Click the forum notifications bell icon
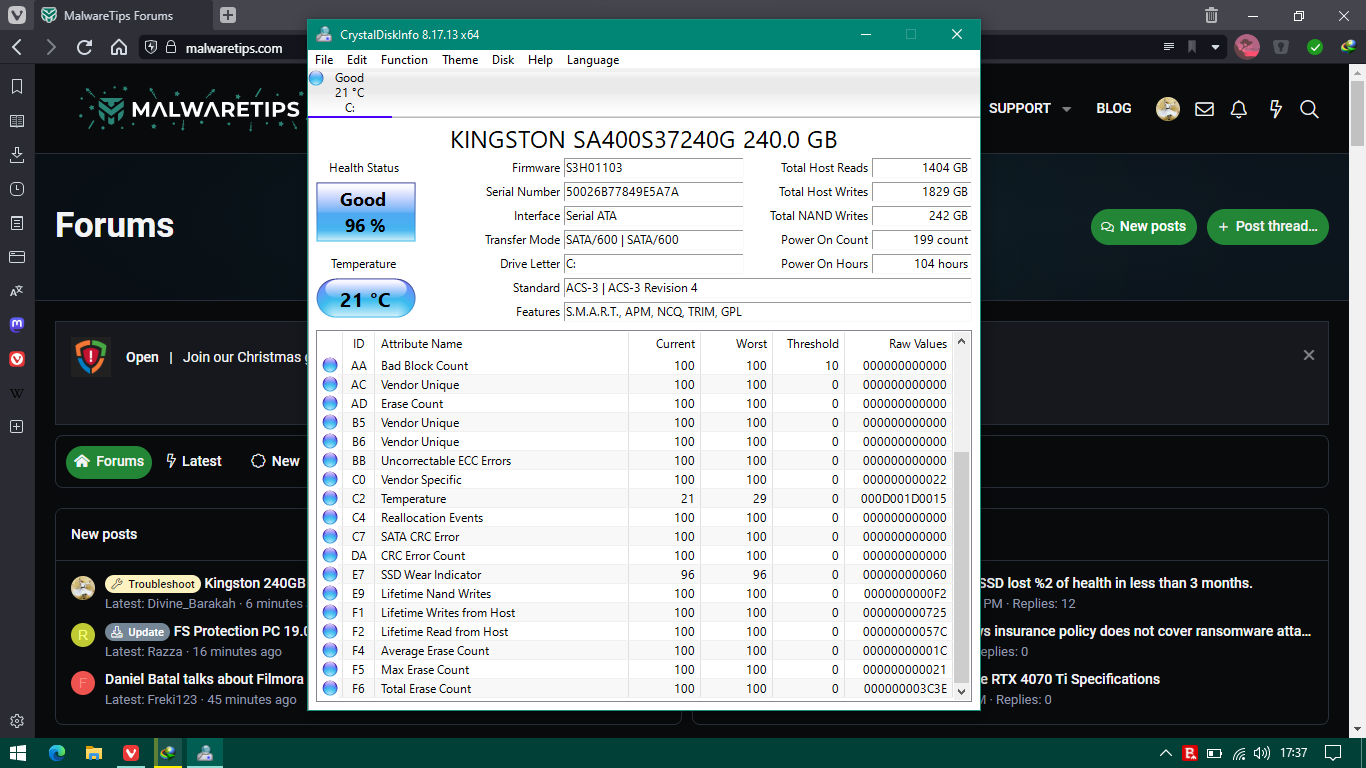Image resolution: width=1366 pixels, height=768 pixels. point(1239,109)
